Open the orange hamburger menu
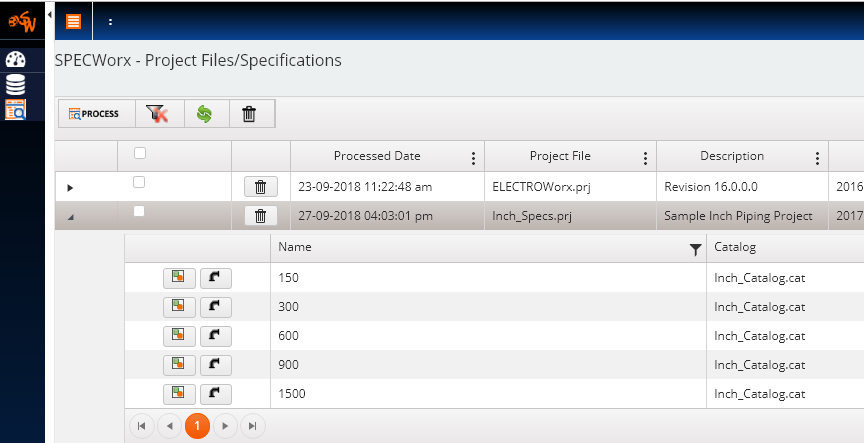864x443 pixels. (73, 21)
